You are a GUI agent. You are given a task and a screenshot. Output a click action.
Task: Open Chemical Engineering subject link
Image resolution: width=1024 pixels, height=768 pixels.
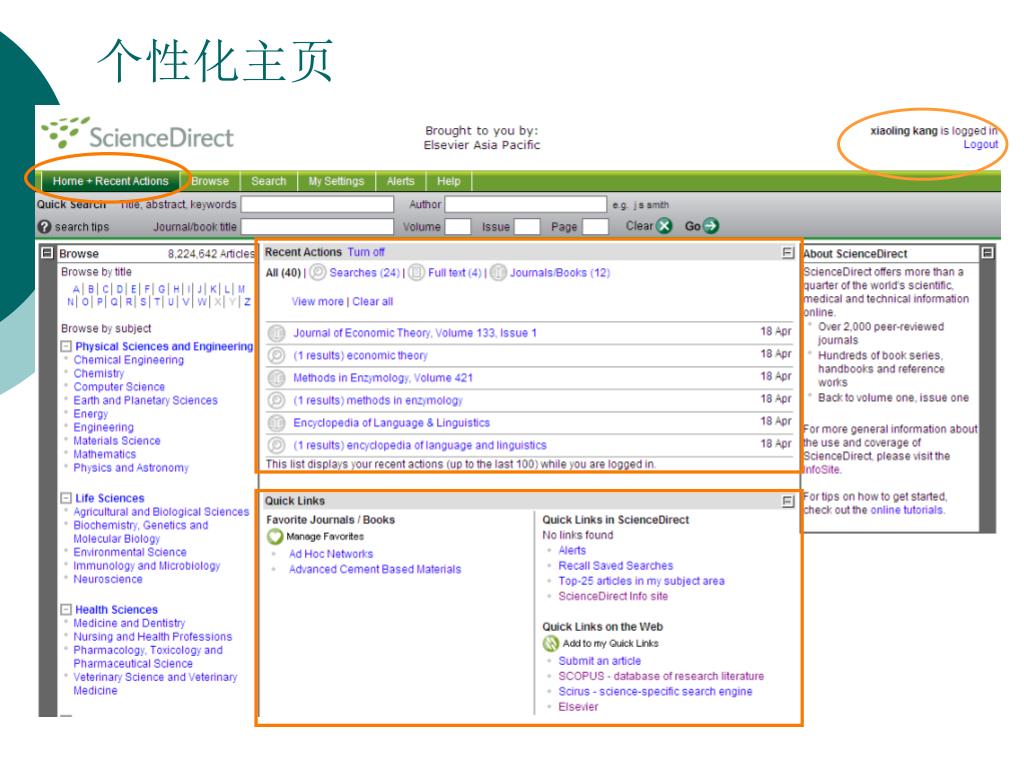pyautogui.click(x=129, y=360)
